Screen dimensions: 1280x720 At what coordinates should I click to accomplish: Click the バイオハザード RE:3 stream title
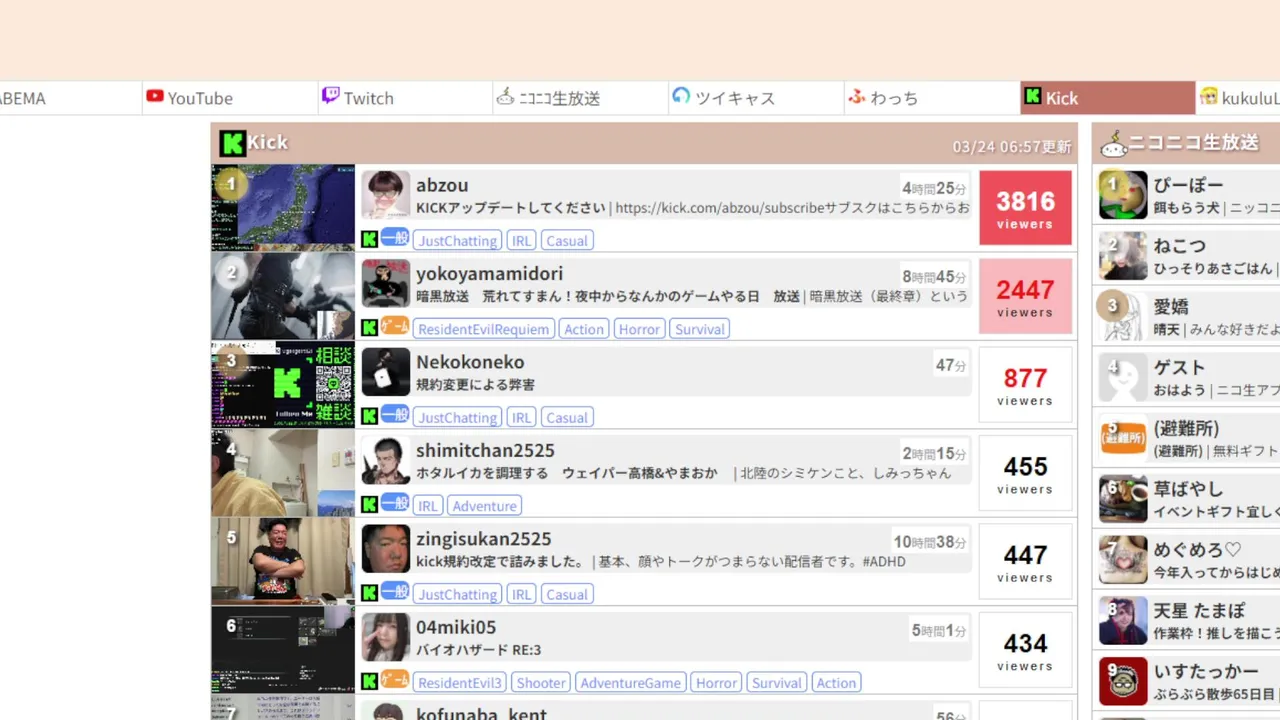[478, 650]
